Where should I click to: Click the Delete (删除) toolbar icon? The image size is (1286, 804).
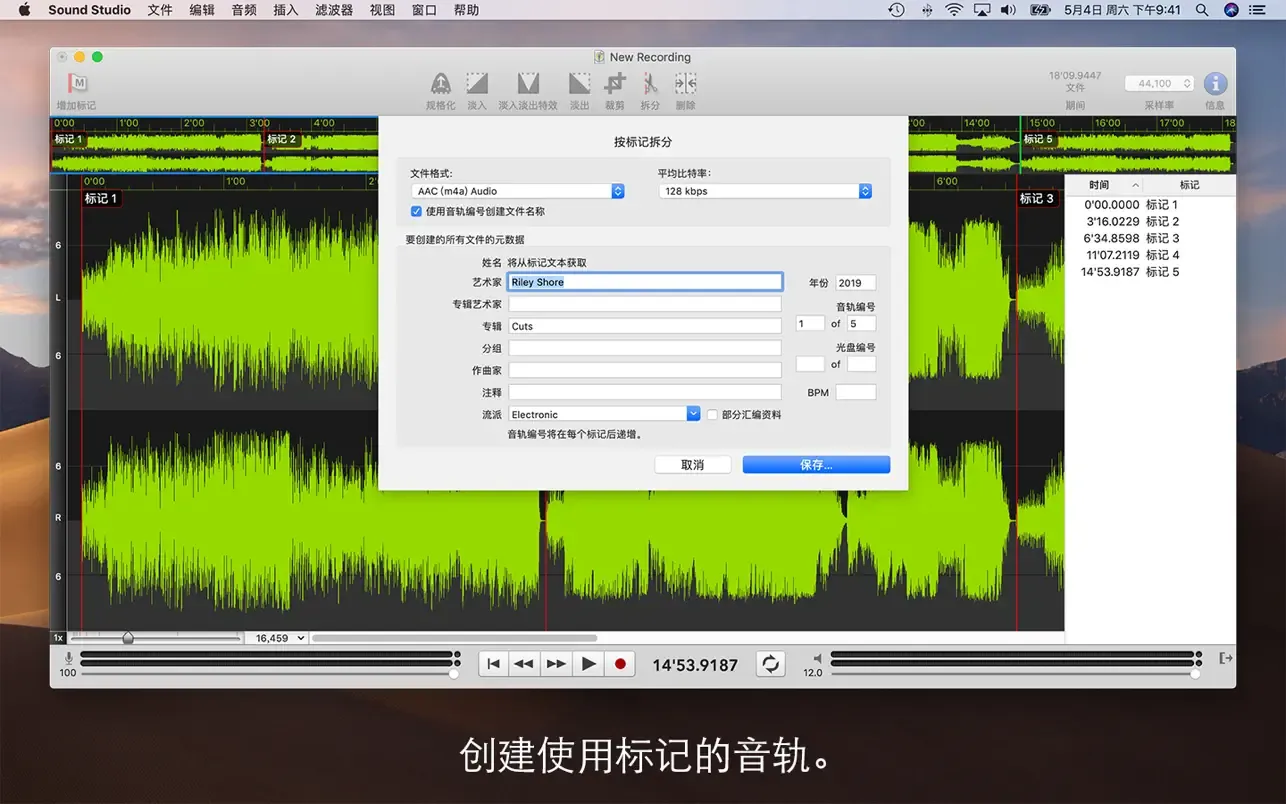(x=686, y=84)
